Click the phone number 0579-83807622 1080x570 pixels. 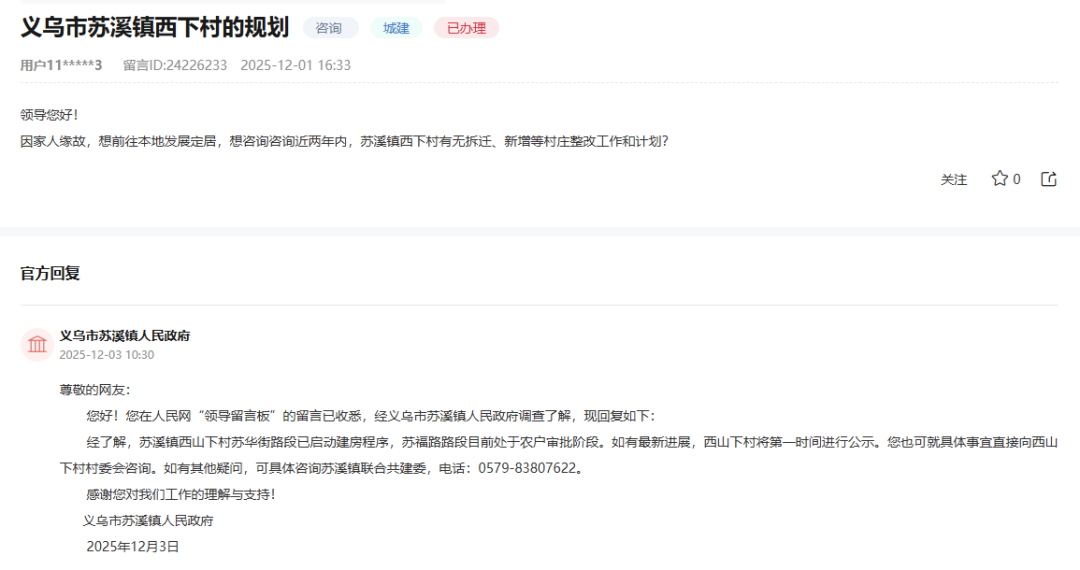527,468
